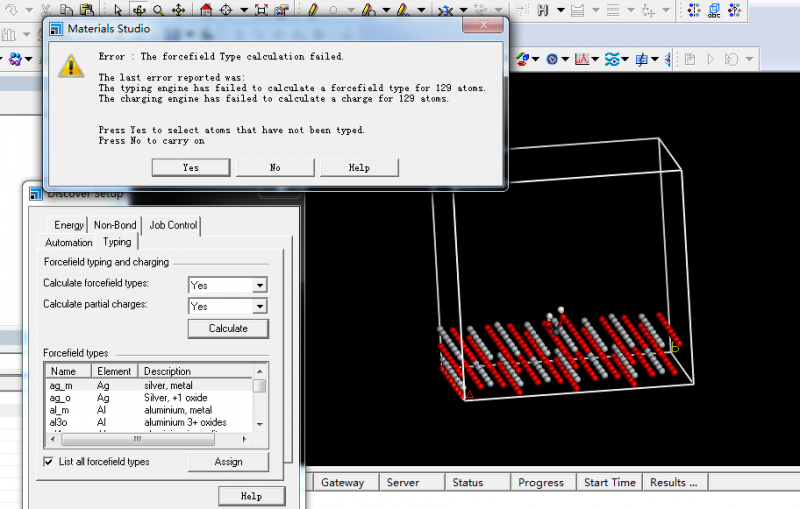The image size is (800, 509).
Task: Activate the 3D rotation tool
Action: (x=138, y=9)
